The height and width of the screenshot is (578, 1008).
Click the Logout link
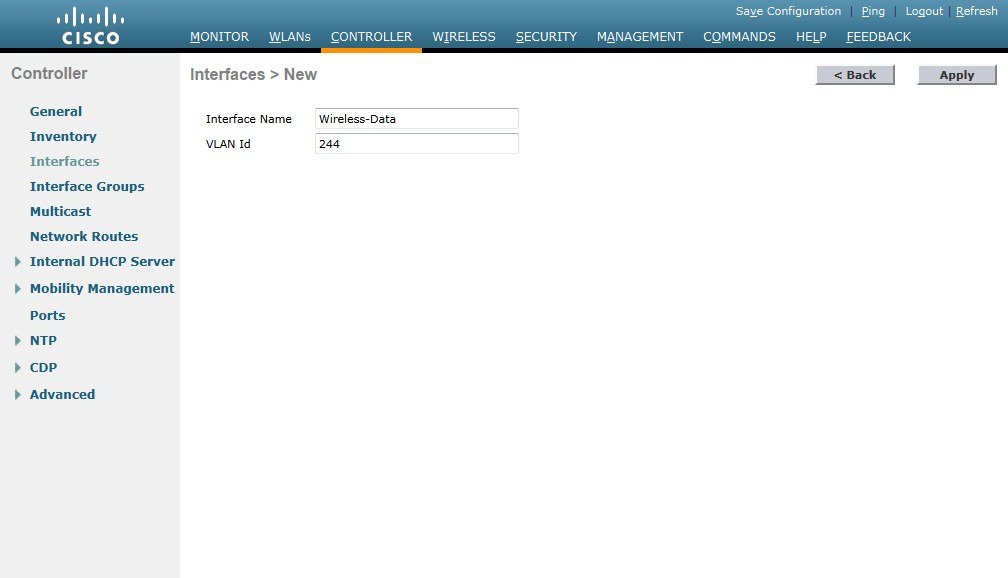923,11
